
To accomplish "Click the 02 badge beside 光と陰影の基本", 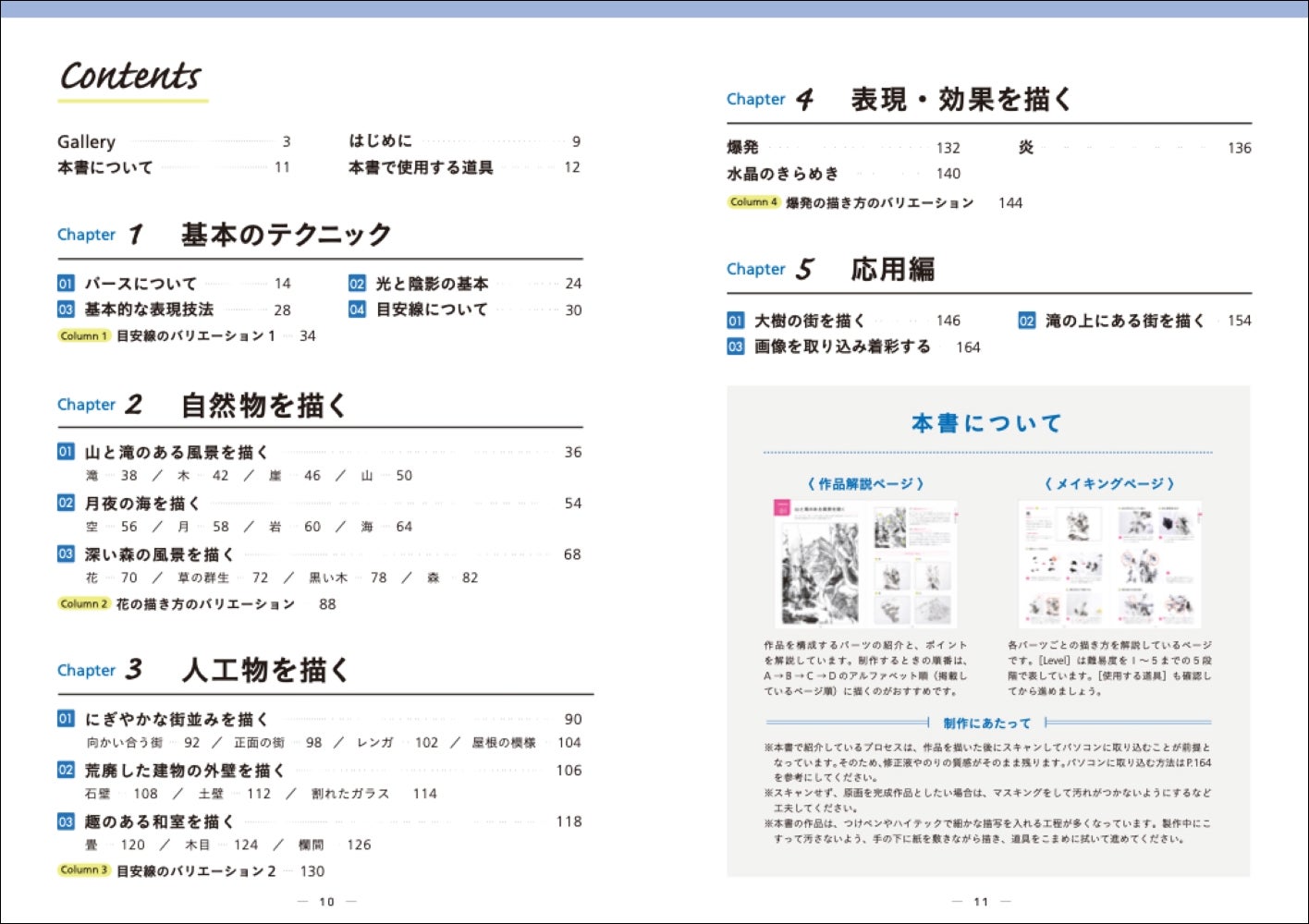I will [357, 284].
